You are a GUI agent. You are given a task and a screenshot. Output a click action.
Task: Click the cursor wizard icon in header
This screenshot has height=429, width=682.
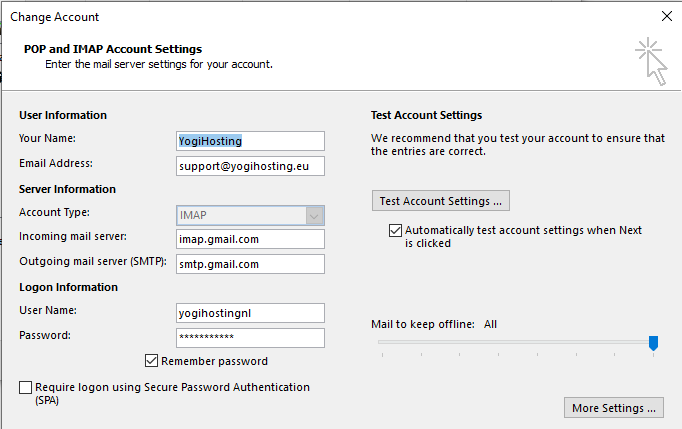(651, 61)
